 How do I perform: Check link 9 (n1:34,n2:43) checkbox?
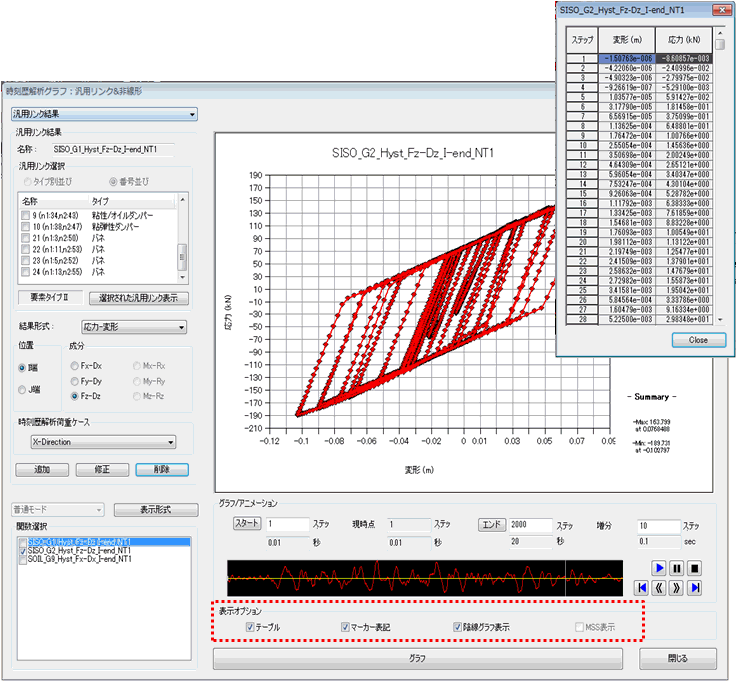click(x=25, y=215)
